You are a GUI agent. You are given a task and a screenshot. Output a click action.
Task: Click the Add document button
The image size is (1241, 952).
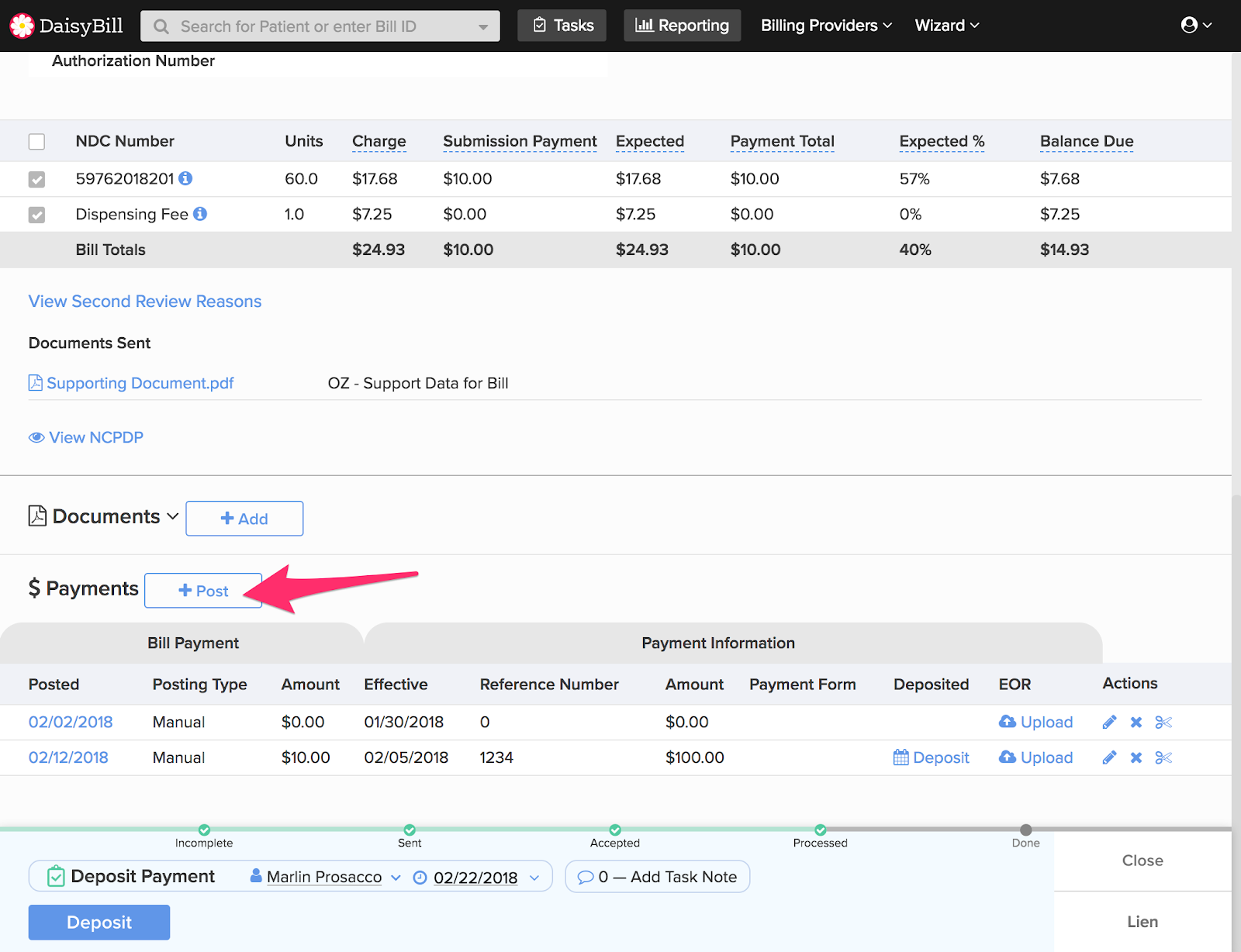coord(244,519)
